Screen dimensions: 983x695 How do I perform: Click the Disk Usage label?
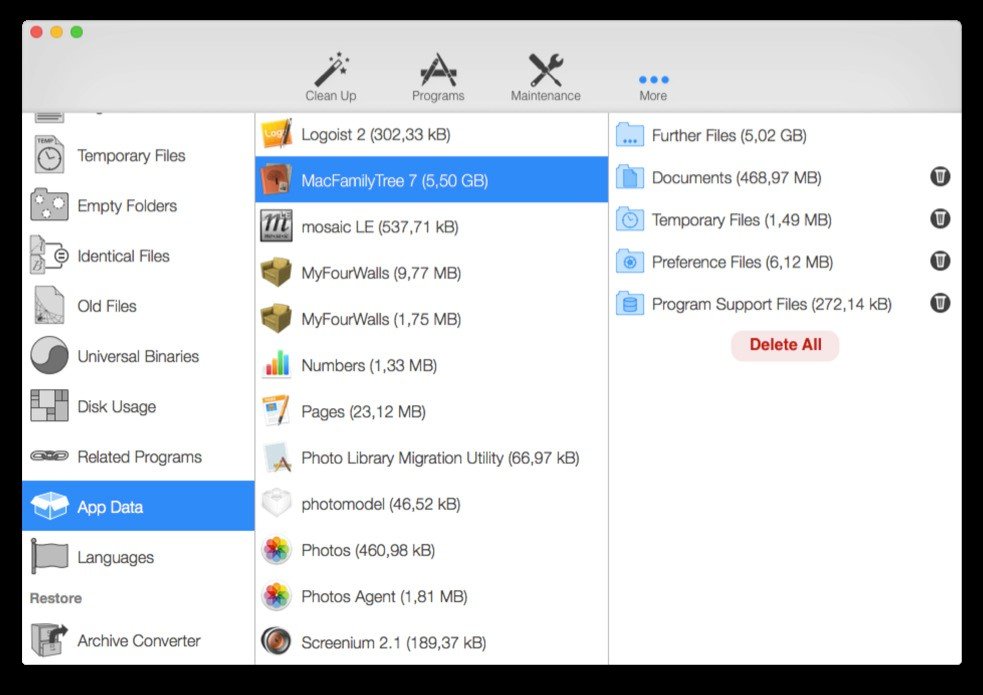click(117, 407)
